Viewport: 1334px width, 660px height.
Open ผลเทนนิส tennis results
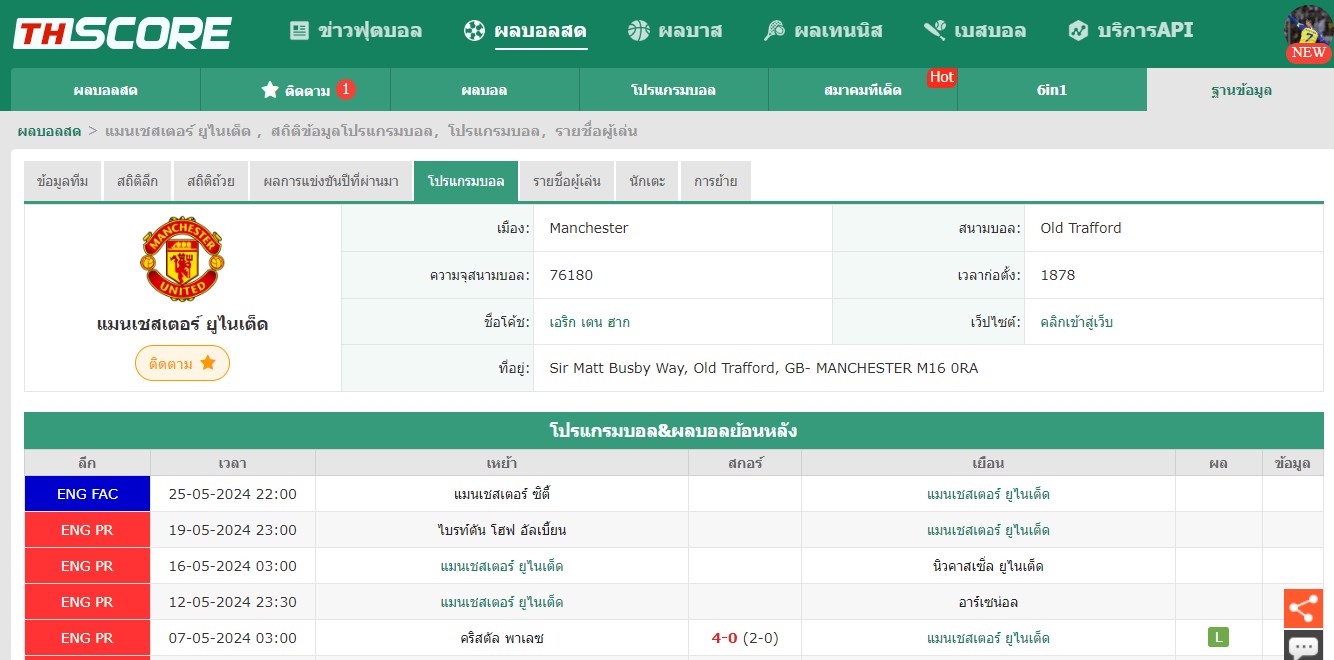[823, 30]
